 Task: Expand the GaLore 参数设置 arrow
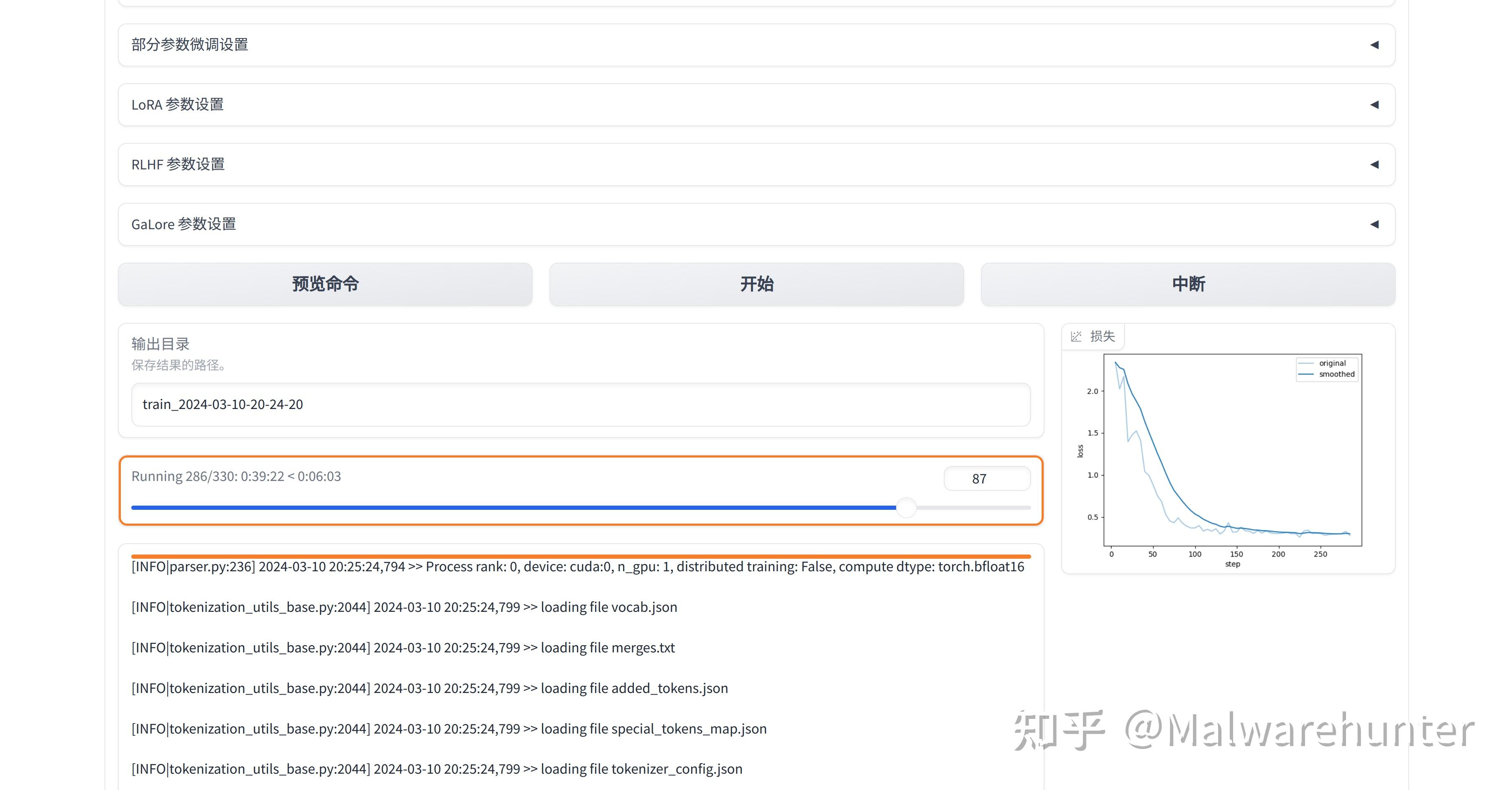pyautogui.click(x=1375, y=224)
